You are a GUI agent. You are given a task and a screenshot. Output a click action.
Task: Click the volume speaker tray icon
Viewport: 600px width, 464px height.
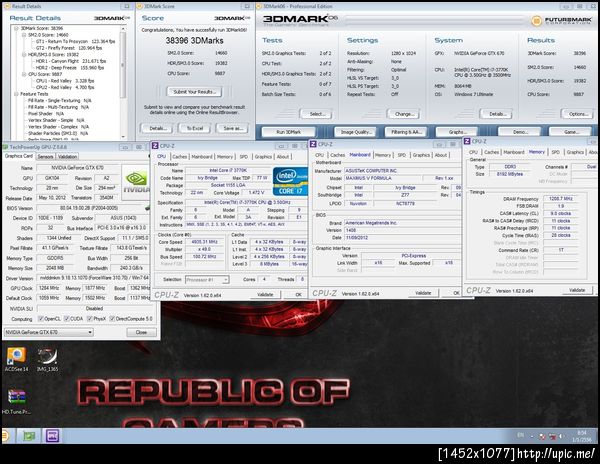[x=561, y=436]
